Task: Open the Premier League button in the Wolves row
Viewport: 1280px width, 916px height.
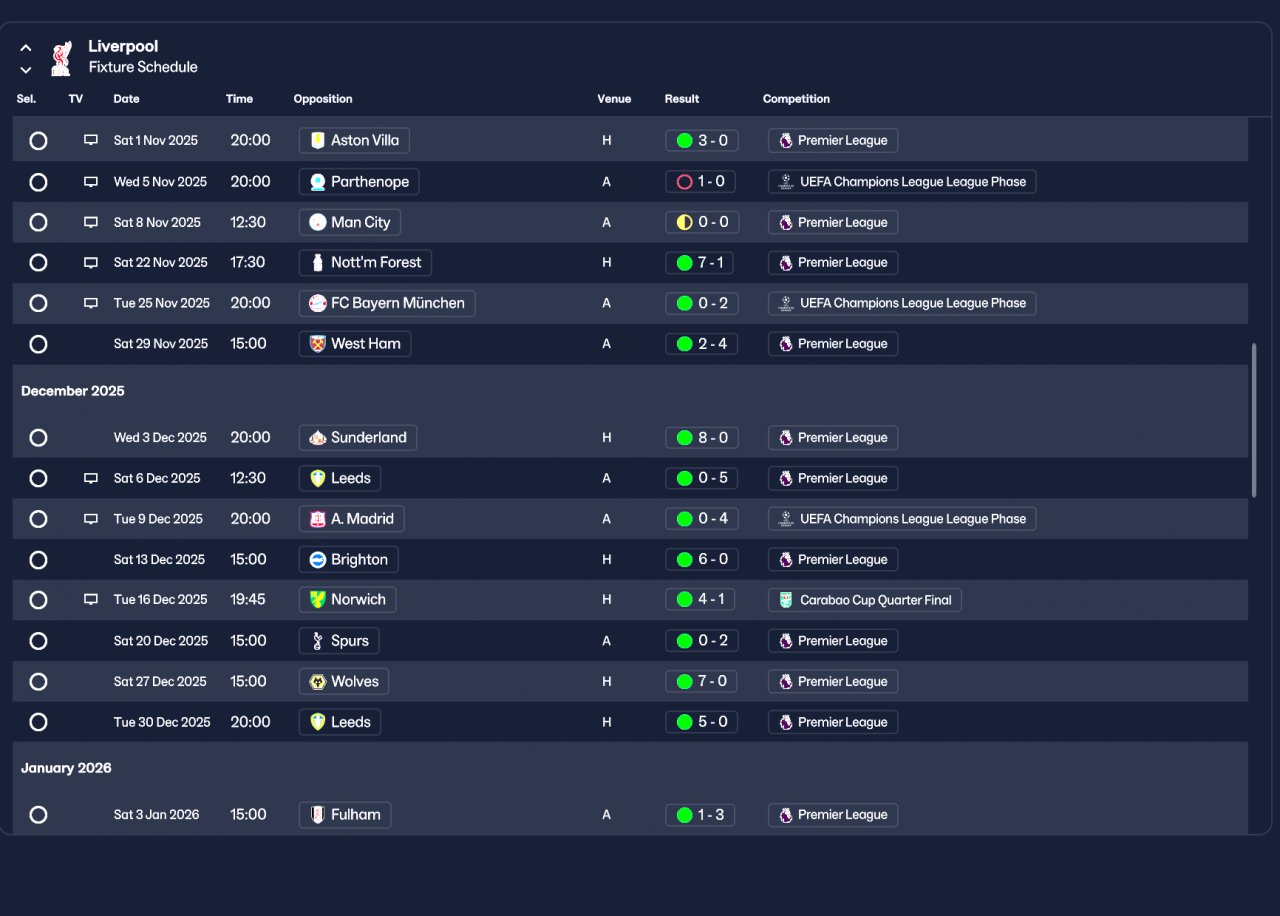Action: pos(833,682)
